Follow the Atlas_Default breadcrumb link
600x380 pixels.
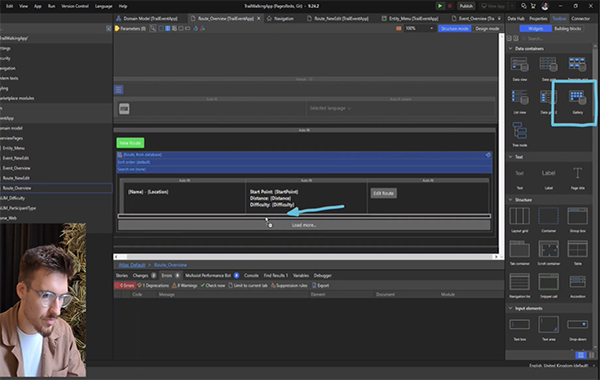131,265
